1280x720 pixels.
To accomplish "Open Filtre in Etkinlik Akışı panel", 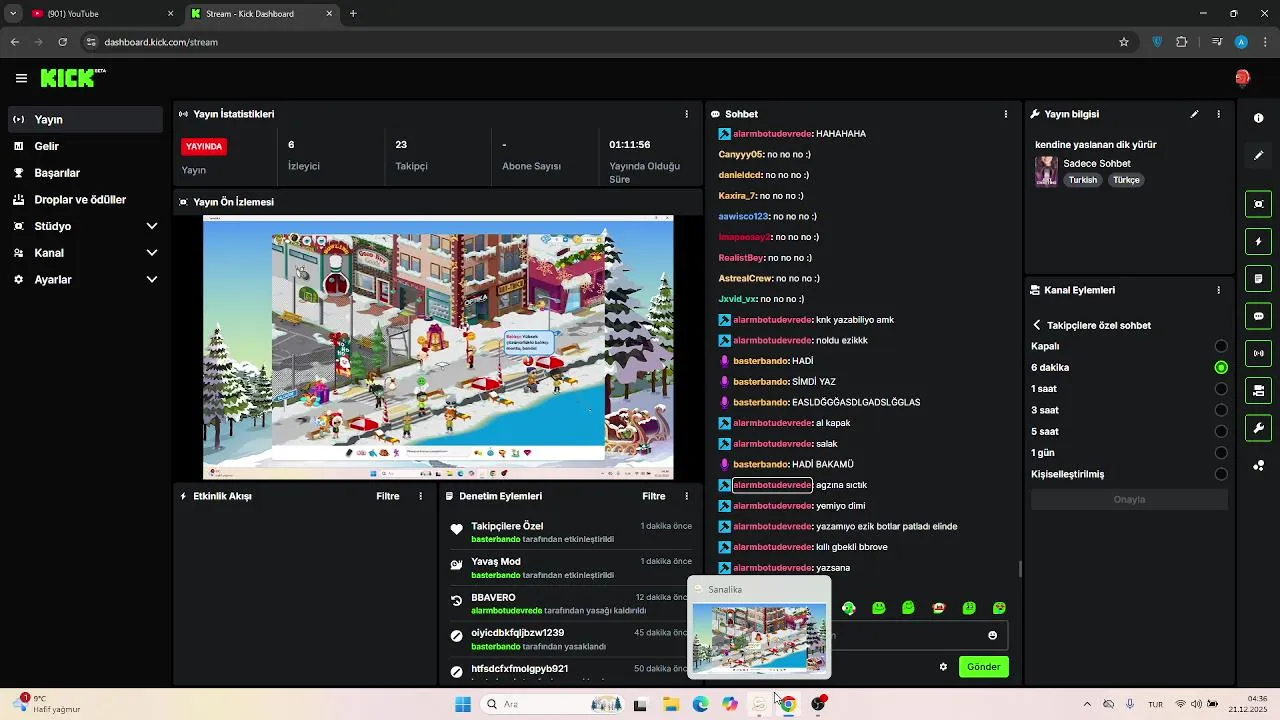I will (387, 496).
